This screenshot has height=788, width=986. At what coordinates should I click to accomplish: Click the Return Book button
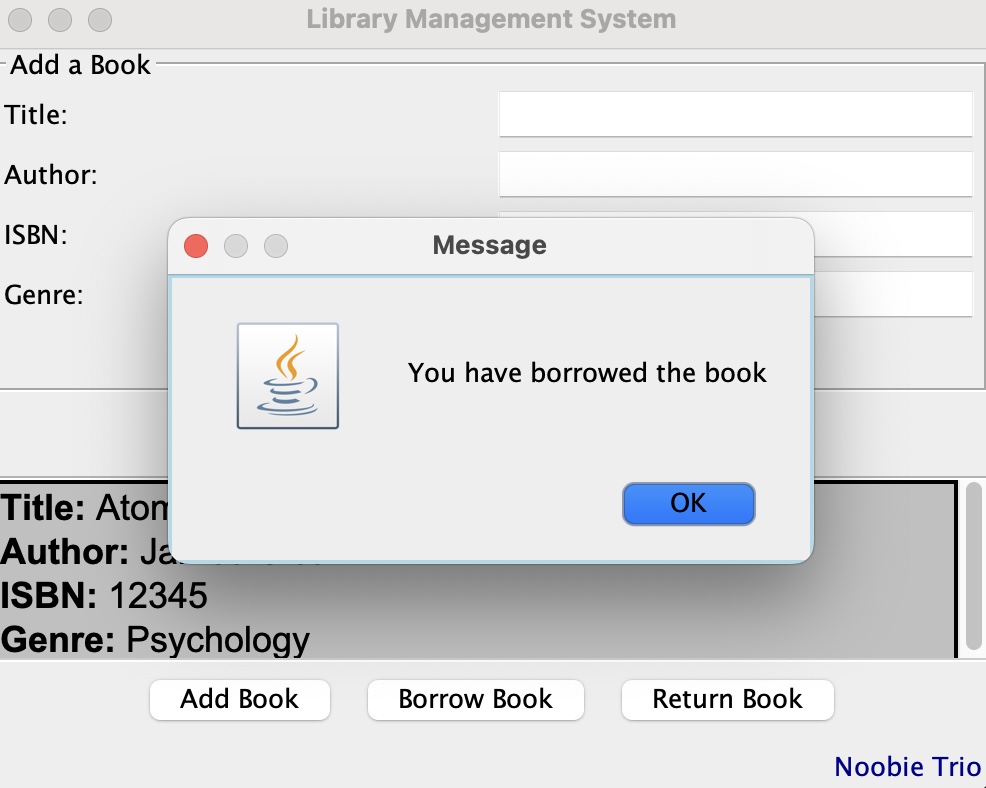(728, 699)
